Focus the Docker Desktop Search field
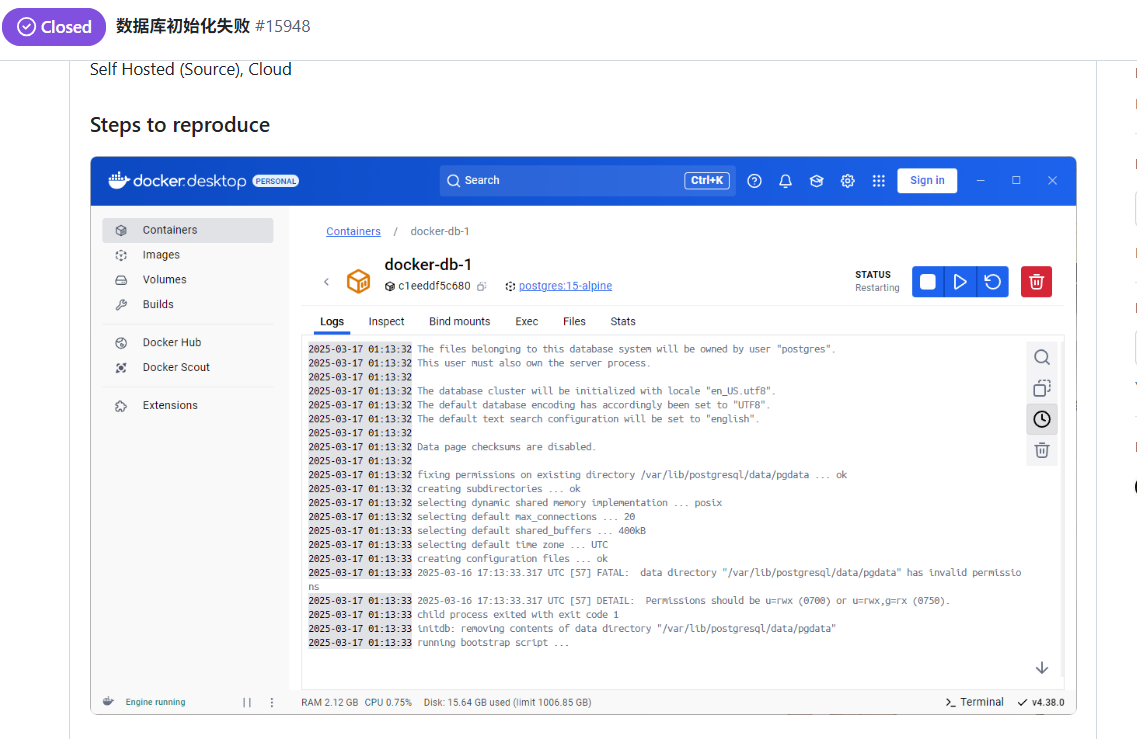Screen dimensions: 1137x739 tap(587, 181)
